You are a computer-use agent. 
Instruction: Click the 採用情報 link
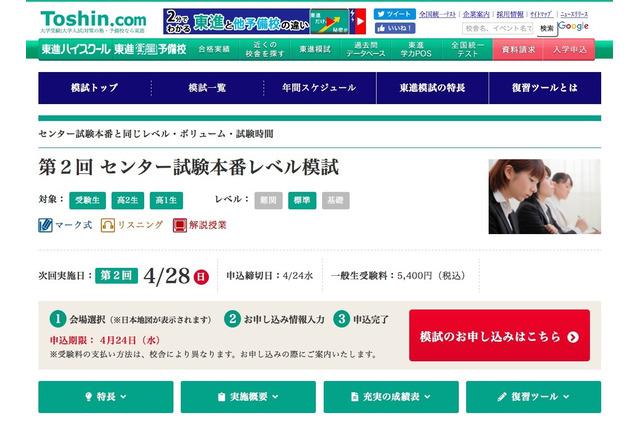[x=510, y=14]
